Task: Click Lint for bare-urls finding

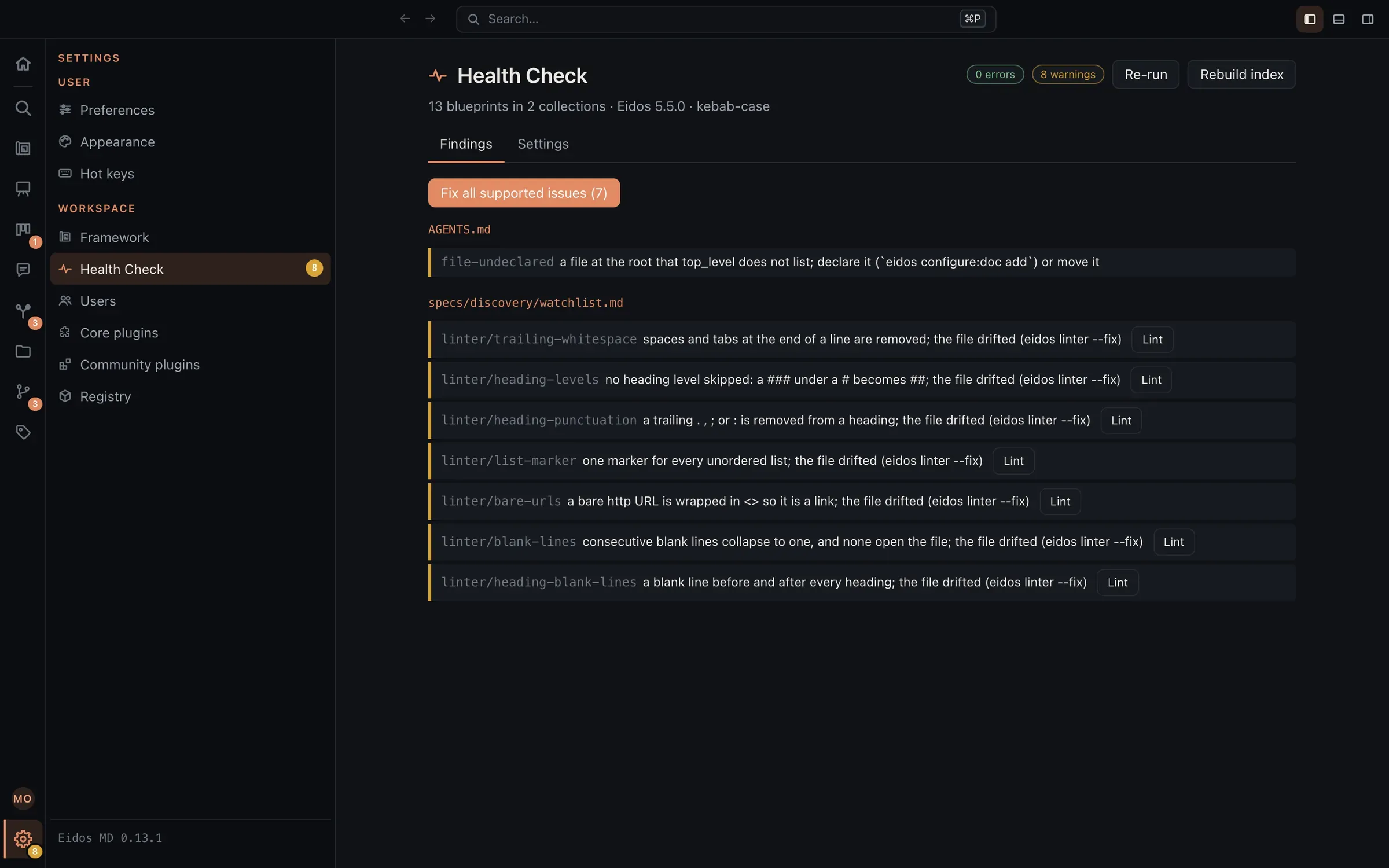Action: (1060, 502)
